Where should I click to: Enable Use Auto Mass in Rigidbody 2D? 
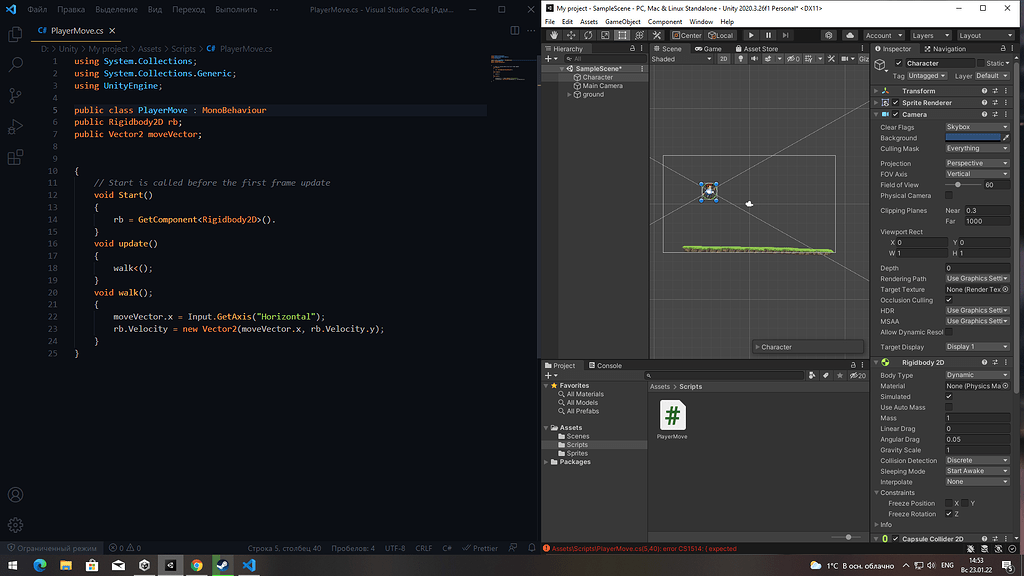tap(949, 407)
